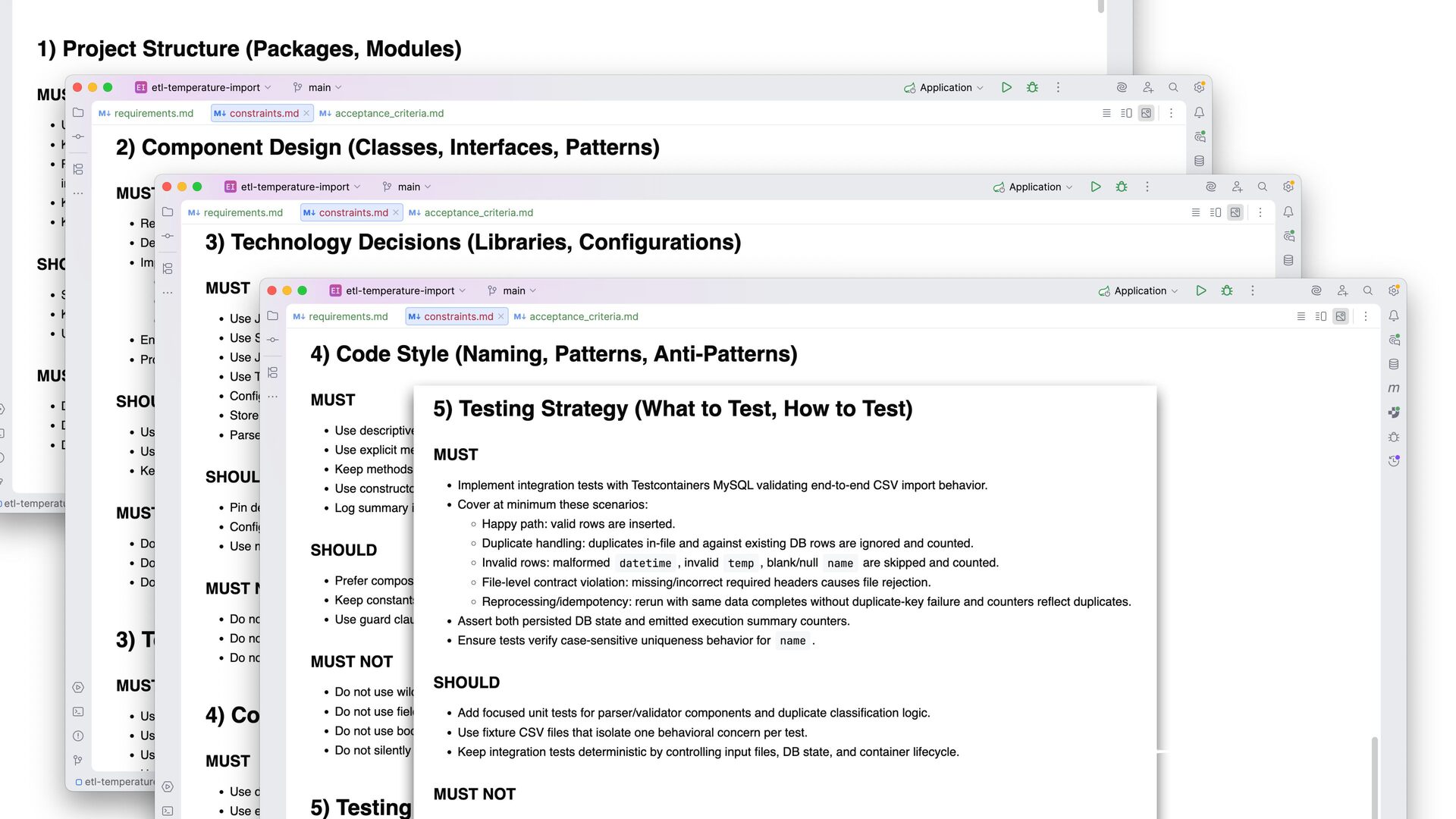Open main branch dropdown in the Code Style window
The width and height of the screenshot is (1456, 819).
coord(513,290)
